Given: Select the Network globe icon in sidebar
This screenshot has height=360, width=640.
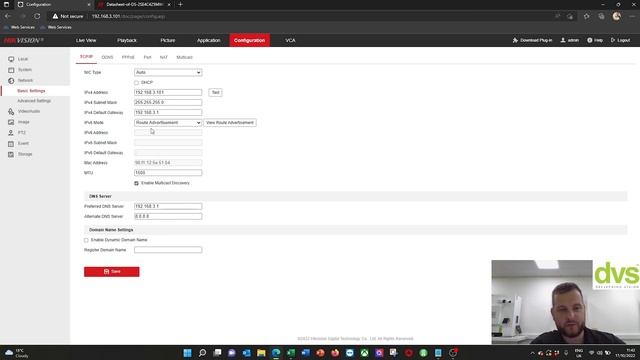Looking at the screenshot, I should coord(11,81).
